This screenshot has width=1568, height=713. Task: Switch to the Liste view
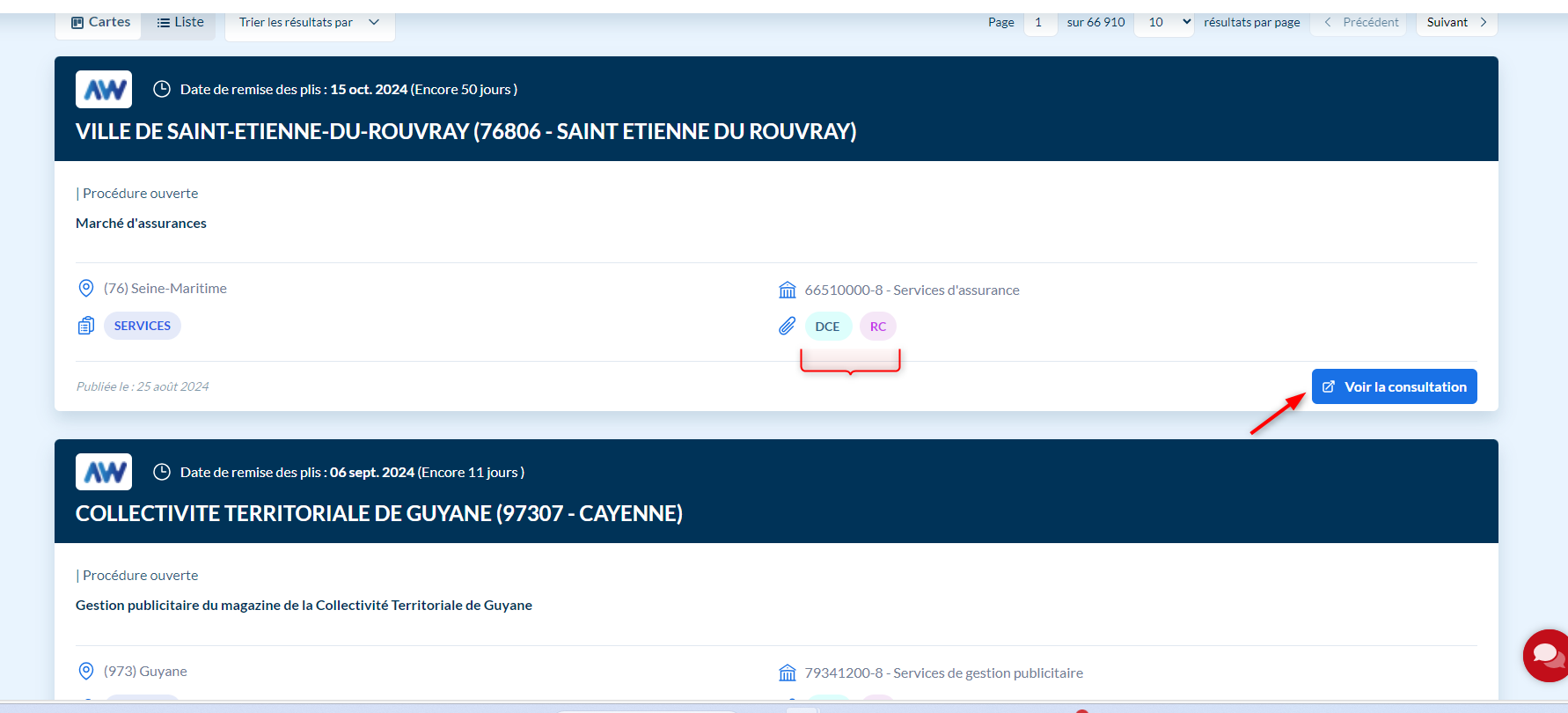(180, 22)
